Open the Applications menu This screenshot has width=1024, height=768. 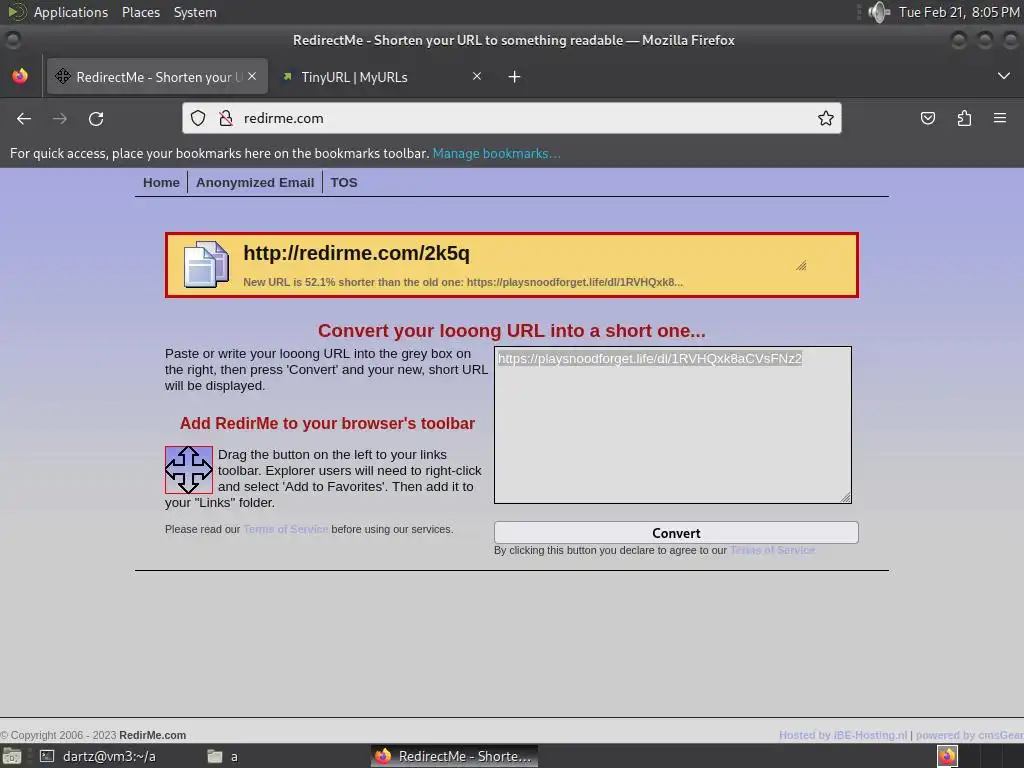tap(71, 12)
